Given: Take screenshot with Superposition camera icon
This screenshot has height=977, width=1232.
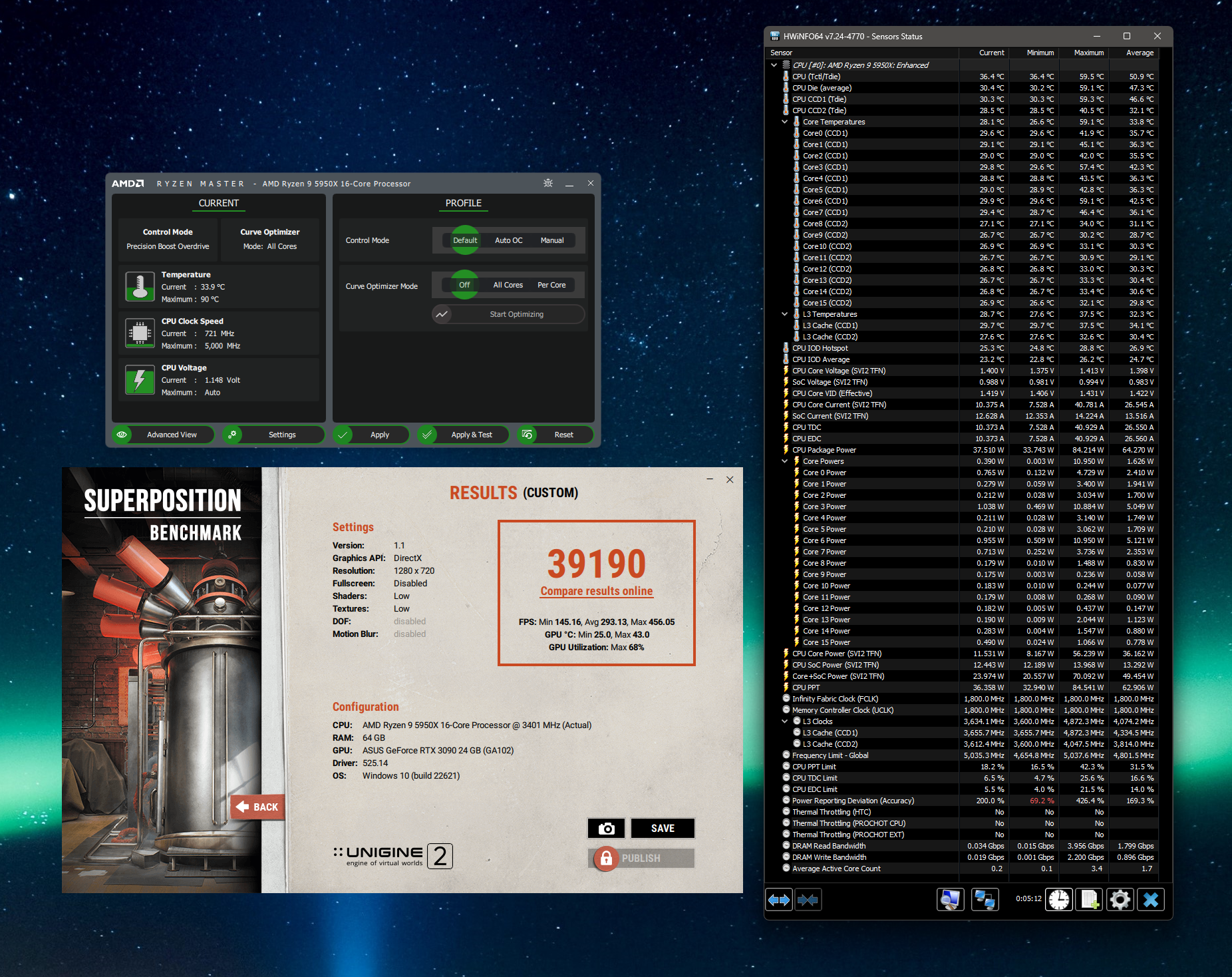Looking at the screenshot, I should point(606,829).
